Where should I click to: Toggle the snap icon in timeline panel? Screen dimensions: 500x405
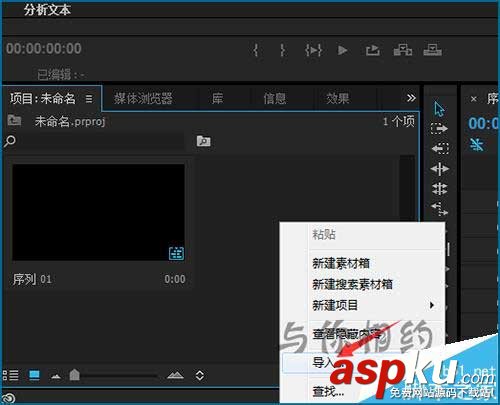tap(477, 145)
